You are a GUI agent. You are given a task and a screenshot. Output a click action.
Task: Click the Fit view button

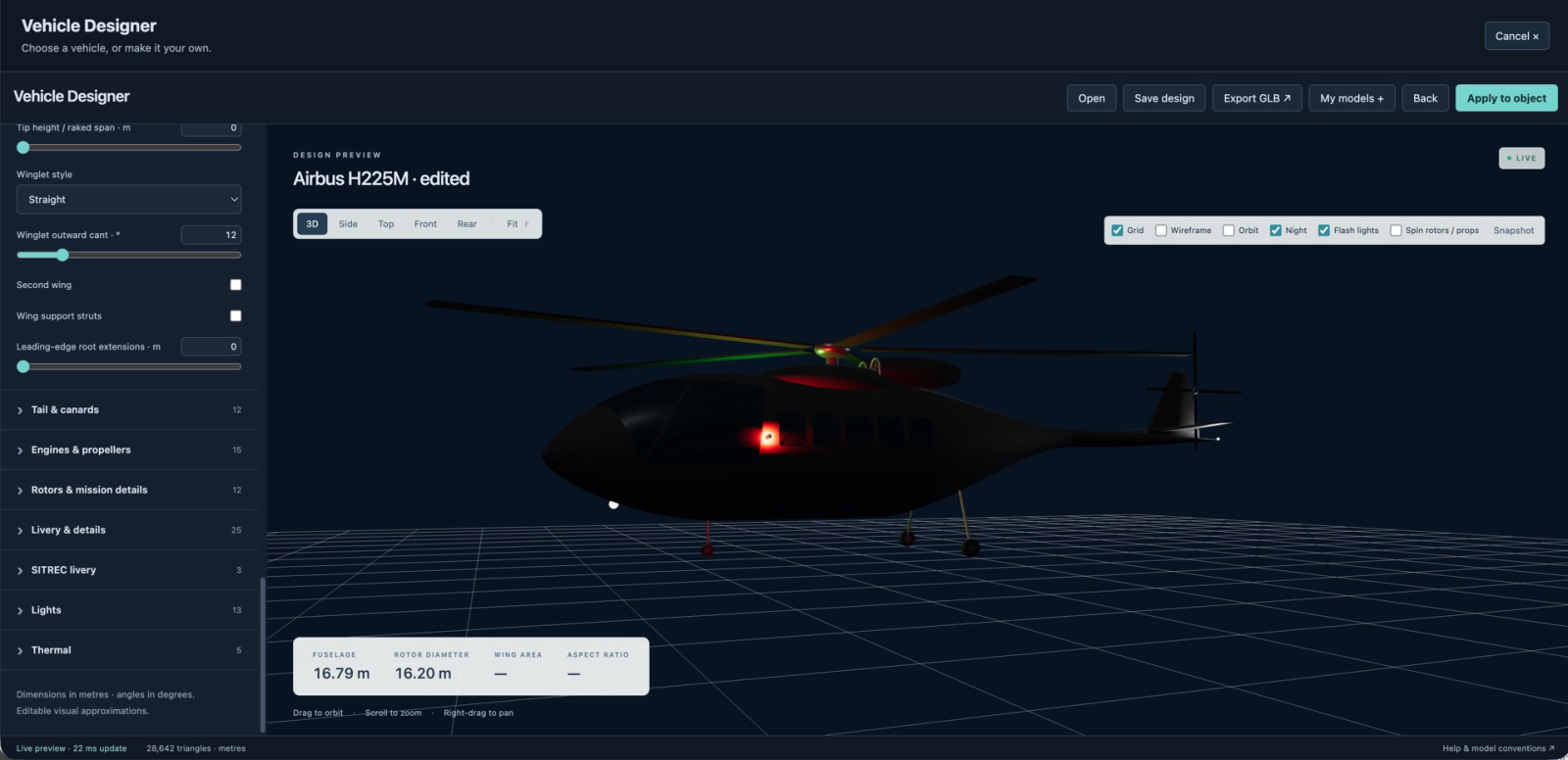click(516, 224)
